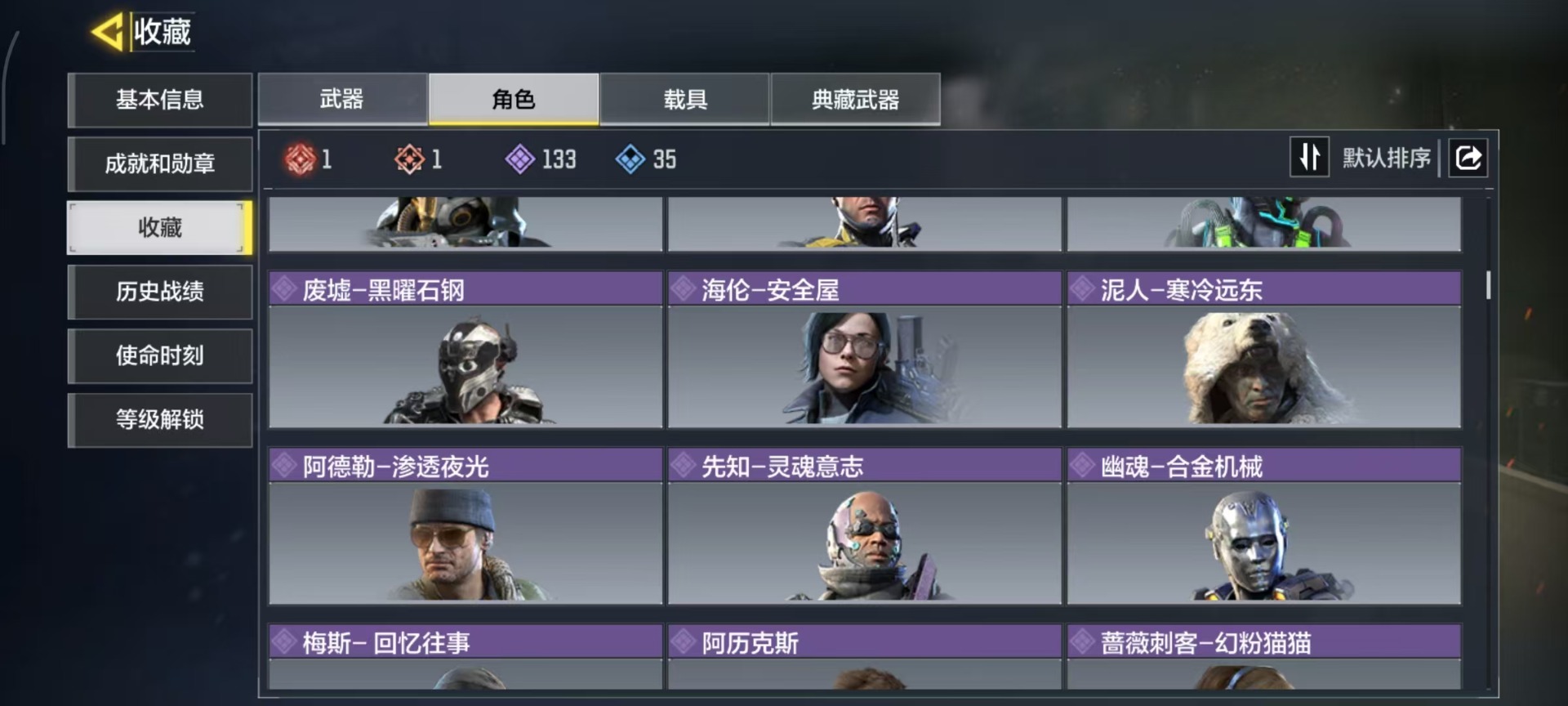1568x706 pixels.
Task: Click the yellow back arrow icon
Action: [x=107, y=32]
